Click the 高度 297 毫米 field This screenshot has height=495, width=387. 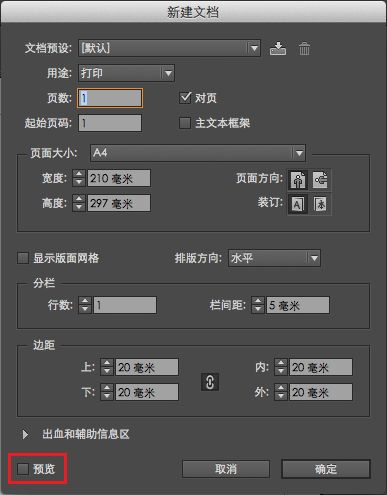coord(119,203)
